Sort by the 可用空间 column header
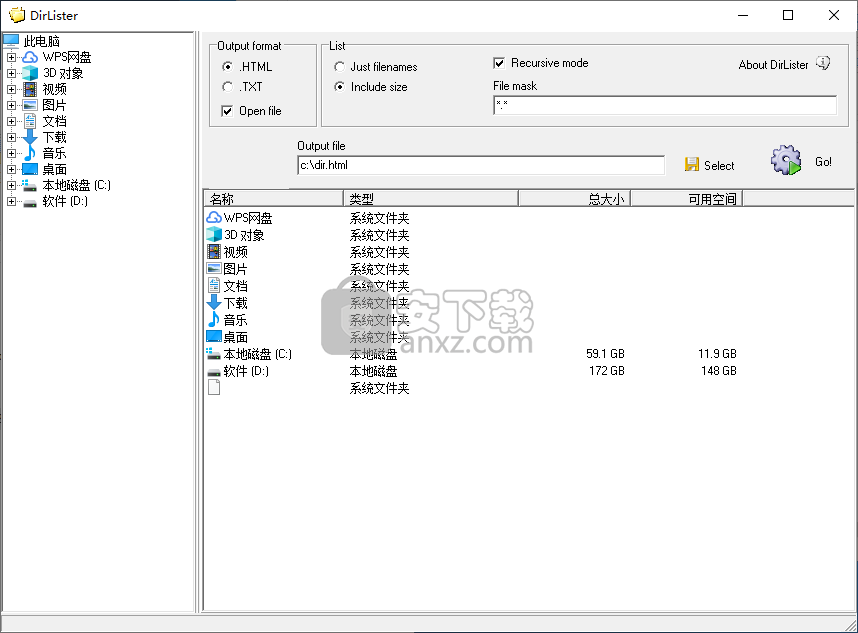This screenshot has width=858, height=633. [x=687, y=199]
